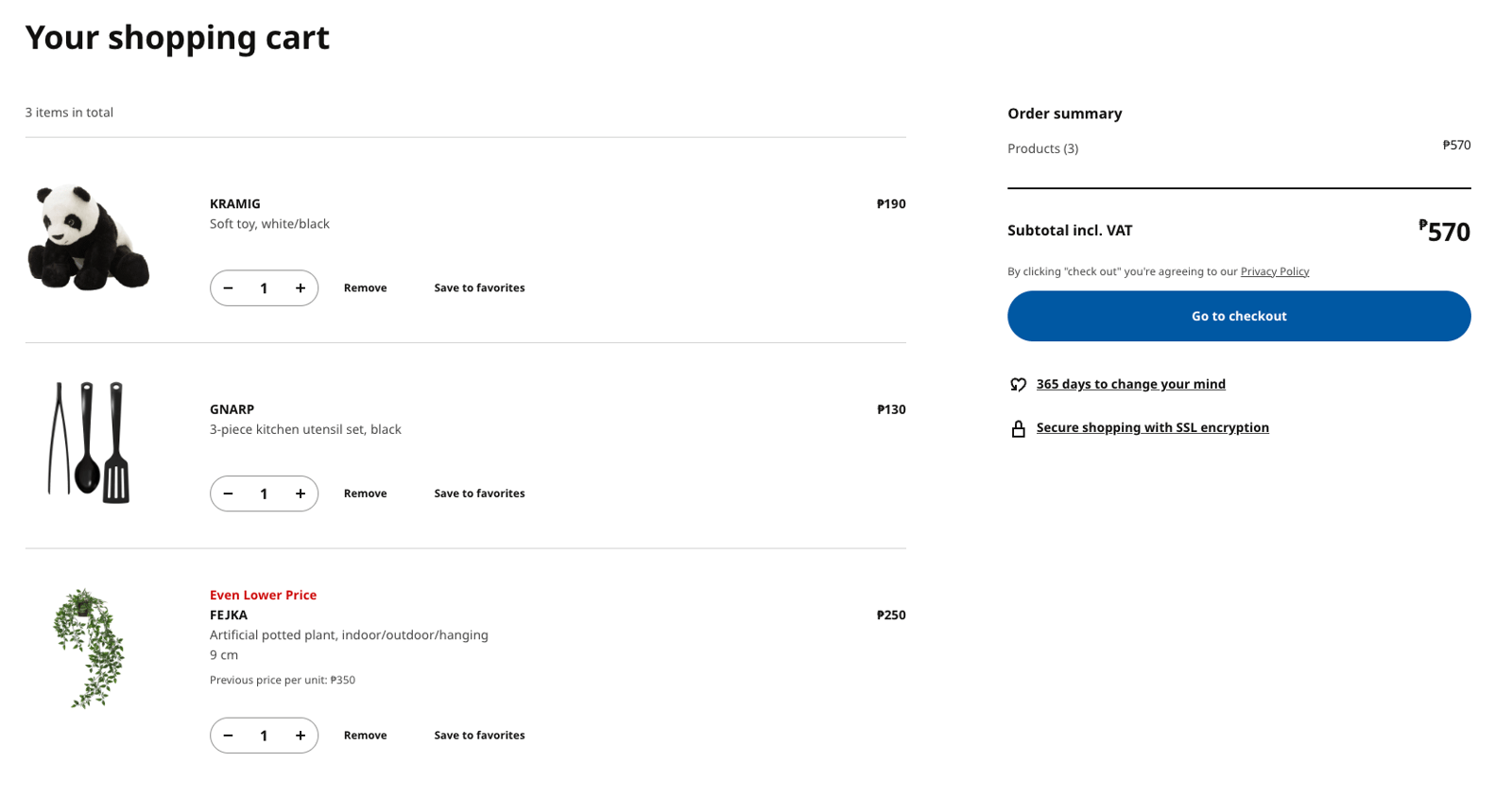Open 365 days to change your mind
This screenshot has height=797, width=1512.
click(x=1131, y=384)
